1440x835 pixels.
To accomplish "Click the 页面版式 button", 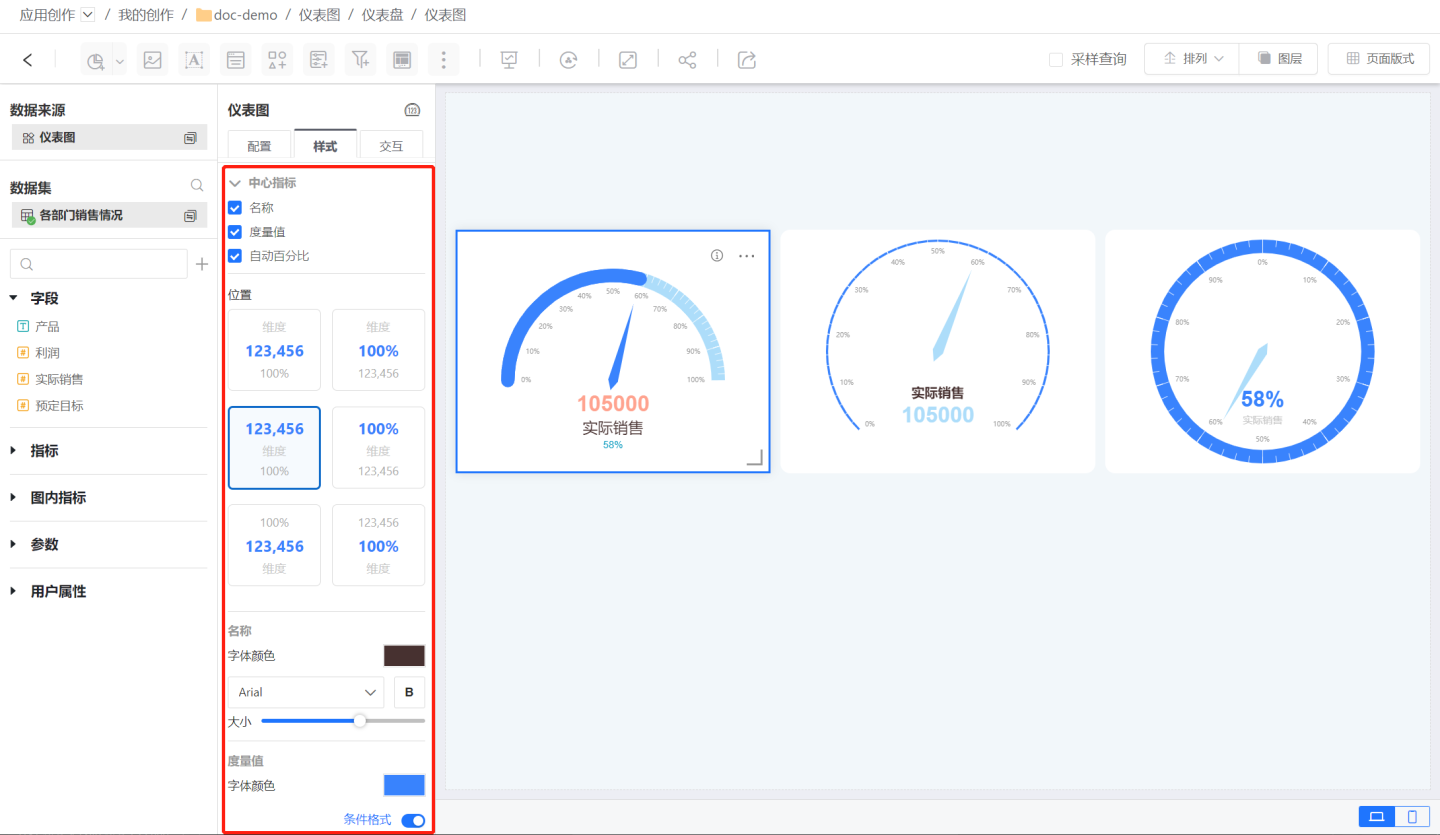I will 1379,59.
